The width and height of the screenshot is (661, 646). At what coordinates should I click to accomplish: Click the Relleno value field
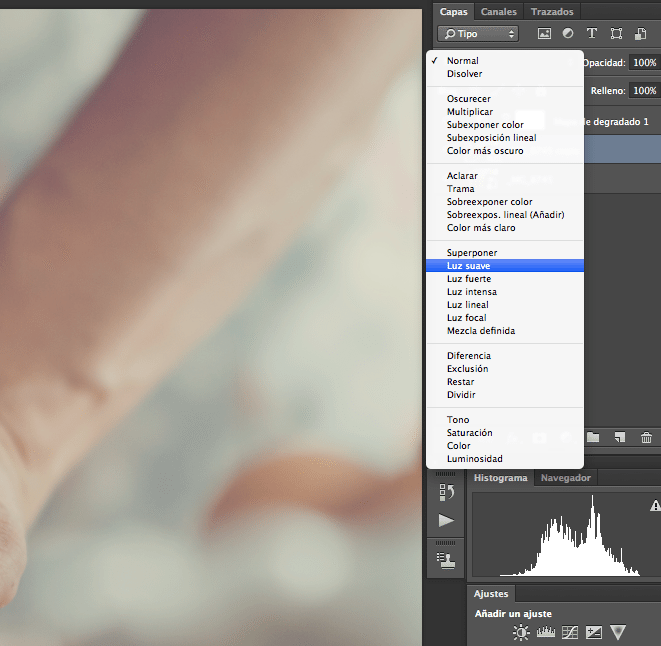pos(645,91)
